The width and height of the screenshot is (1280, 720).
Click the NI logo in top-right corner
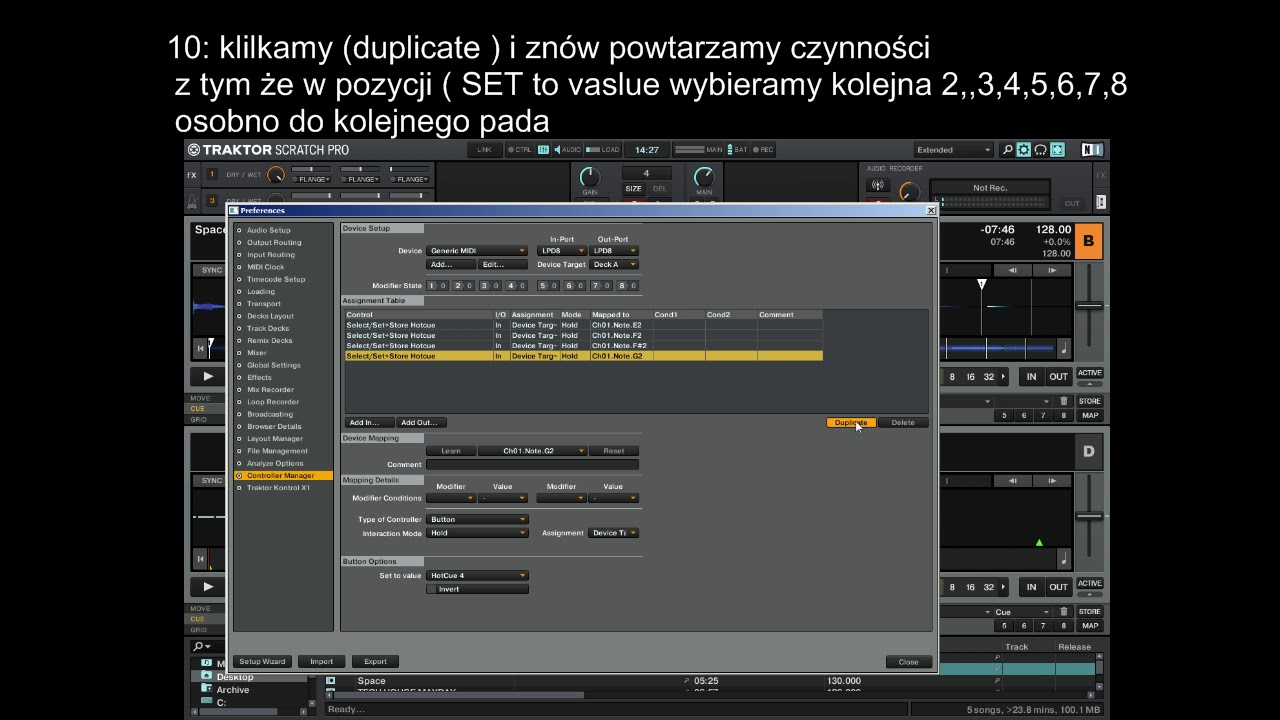click(1092, 150)
